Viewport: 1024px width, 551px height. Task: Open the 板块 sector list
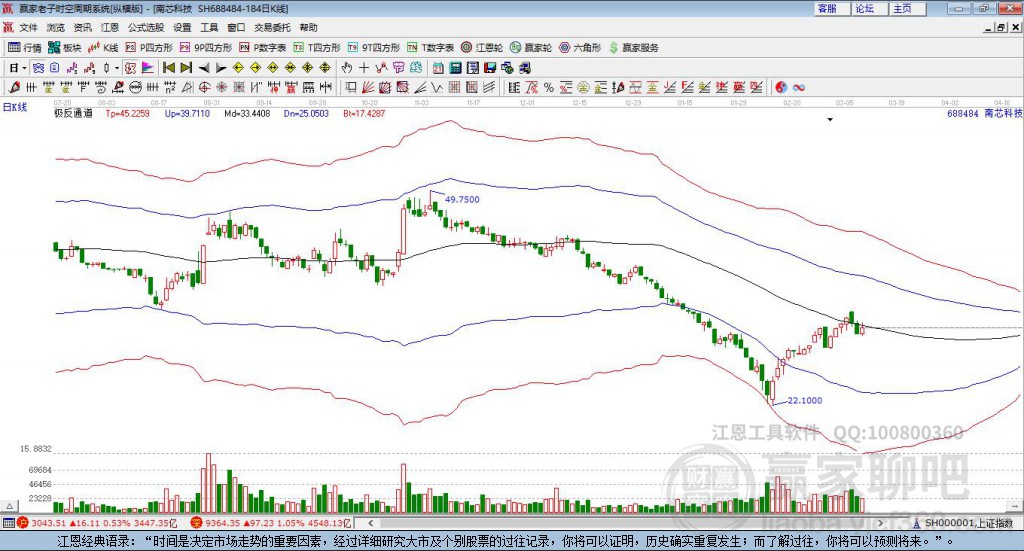65,48
